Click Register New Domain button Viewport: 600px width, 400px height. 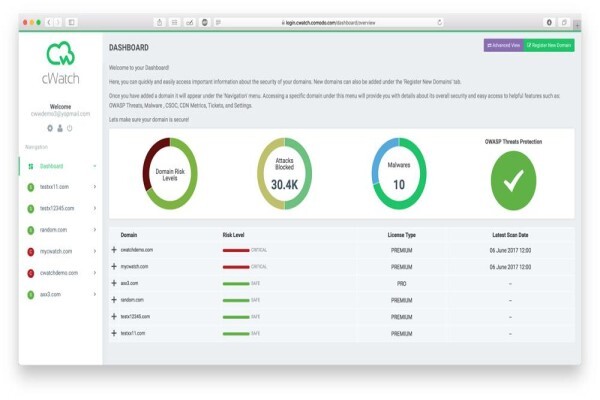point(549,45)
